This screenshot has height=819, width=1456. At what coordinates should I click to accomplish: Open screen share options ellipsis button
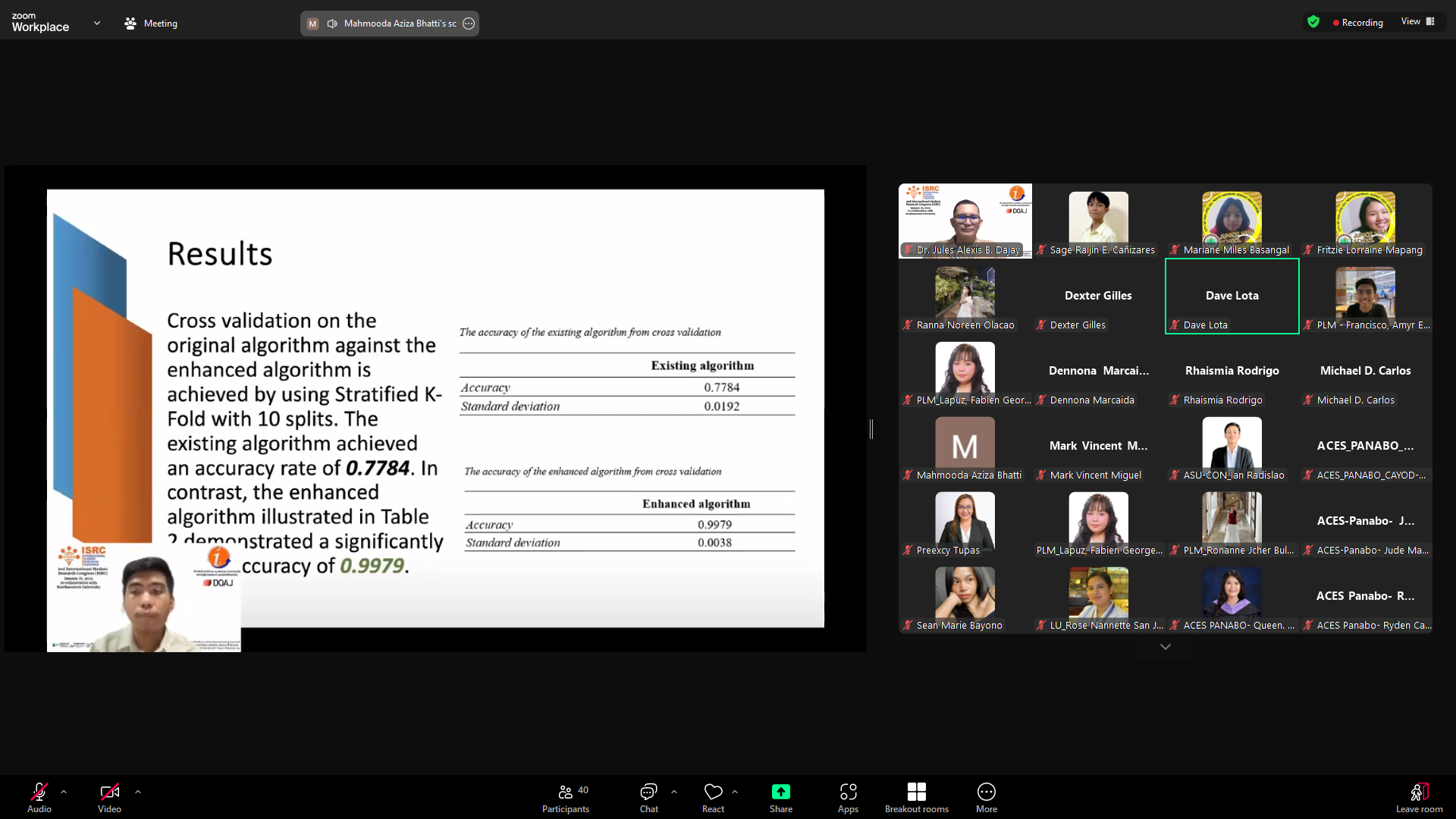pyautogui.click(x=469, y=24)
